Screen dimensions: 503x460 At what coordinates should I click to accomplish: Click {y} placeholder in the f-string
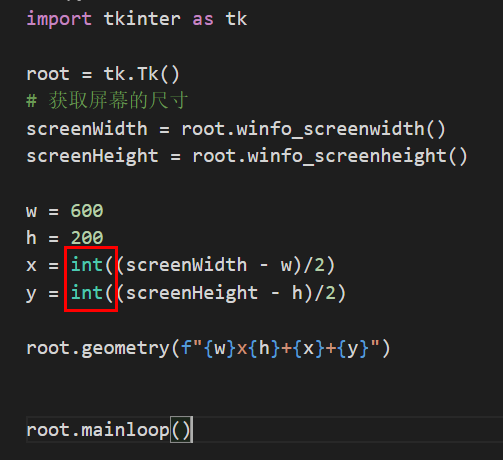pos(353,349)
